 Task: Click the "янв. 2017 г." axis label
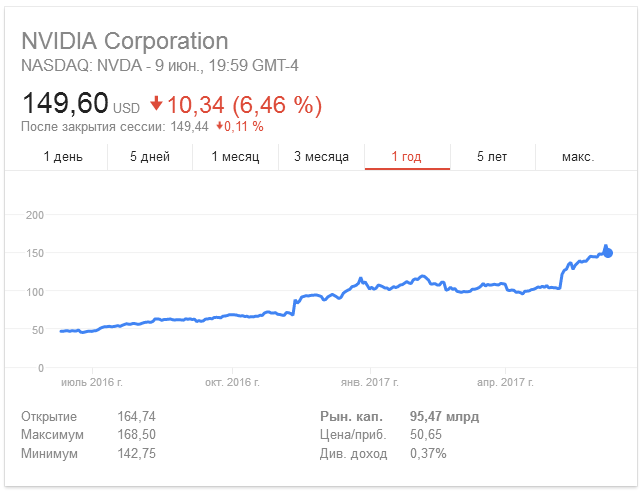click(370, 382)
